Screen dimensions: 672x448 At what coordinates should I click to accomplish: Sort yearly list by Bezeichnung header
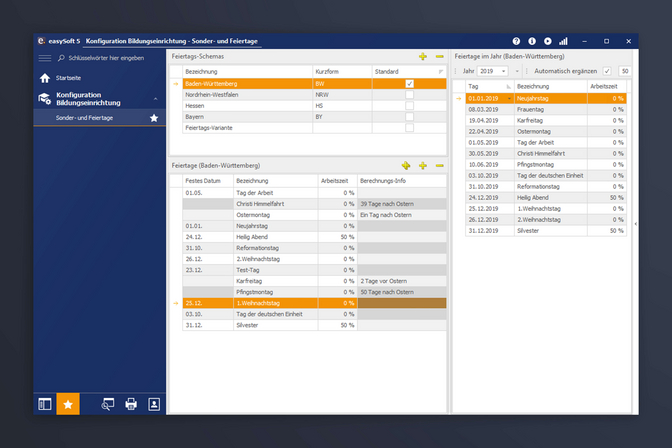click(x=550, y=87)
